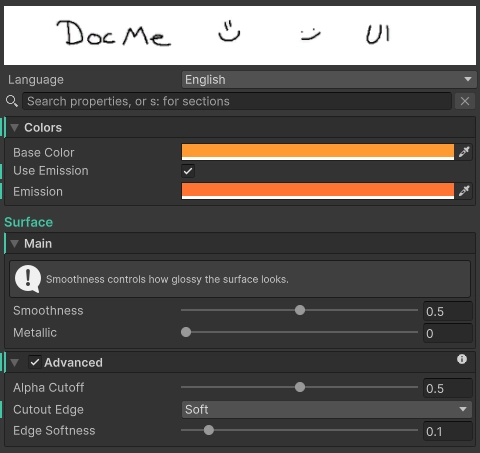Click the Metallic property label
The image size is (480, 453).
click(35, 333)
